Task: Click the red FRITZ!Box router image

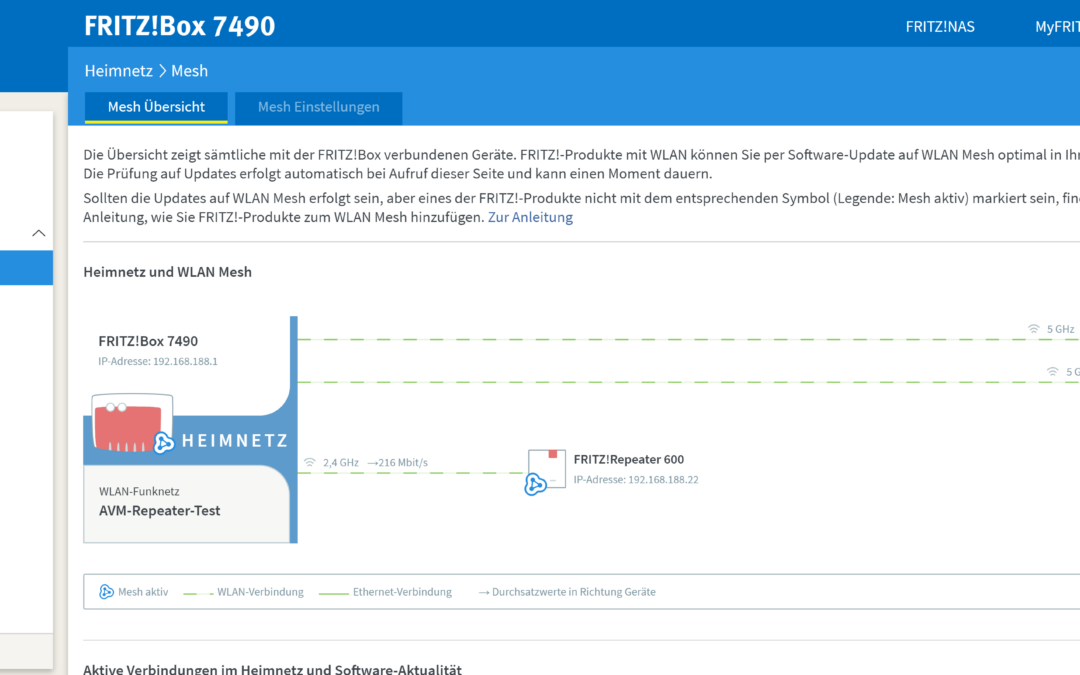Action: tap(128, 424)
